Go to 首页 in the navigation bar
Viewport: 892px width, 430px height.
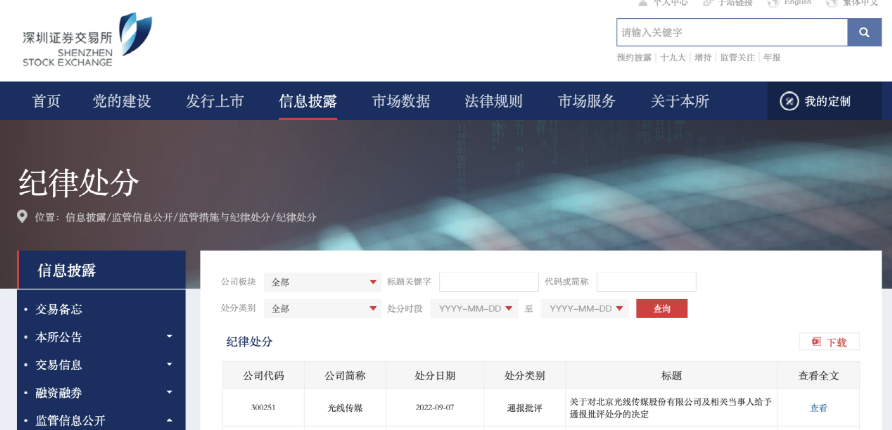click(46, 101)
